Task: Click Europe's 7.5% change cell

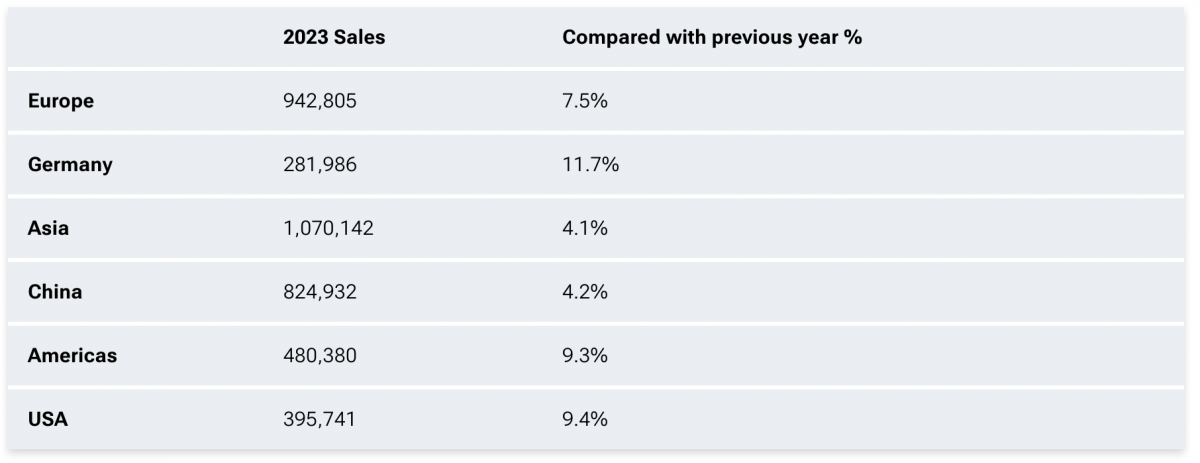Action: coord(585,101)
